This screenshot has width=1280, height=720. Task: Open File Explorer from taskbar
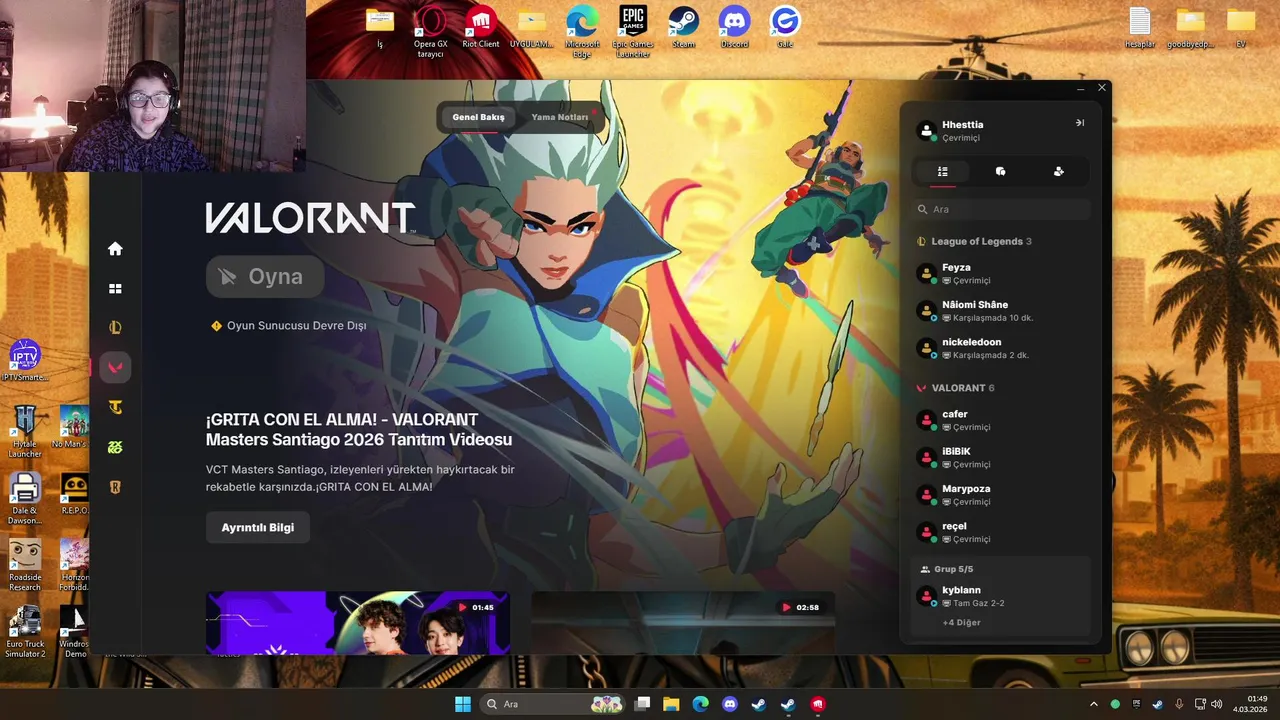tap(671, 704)
